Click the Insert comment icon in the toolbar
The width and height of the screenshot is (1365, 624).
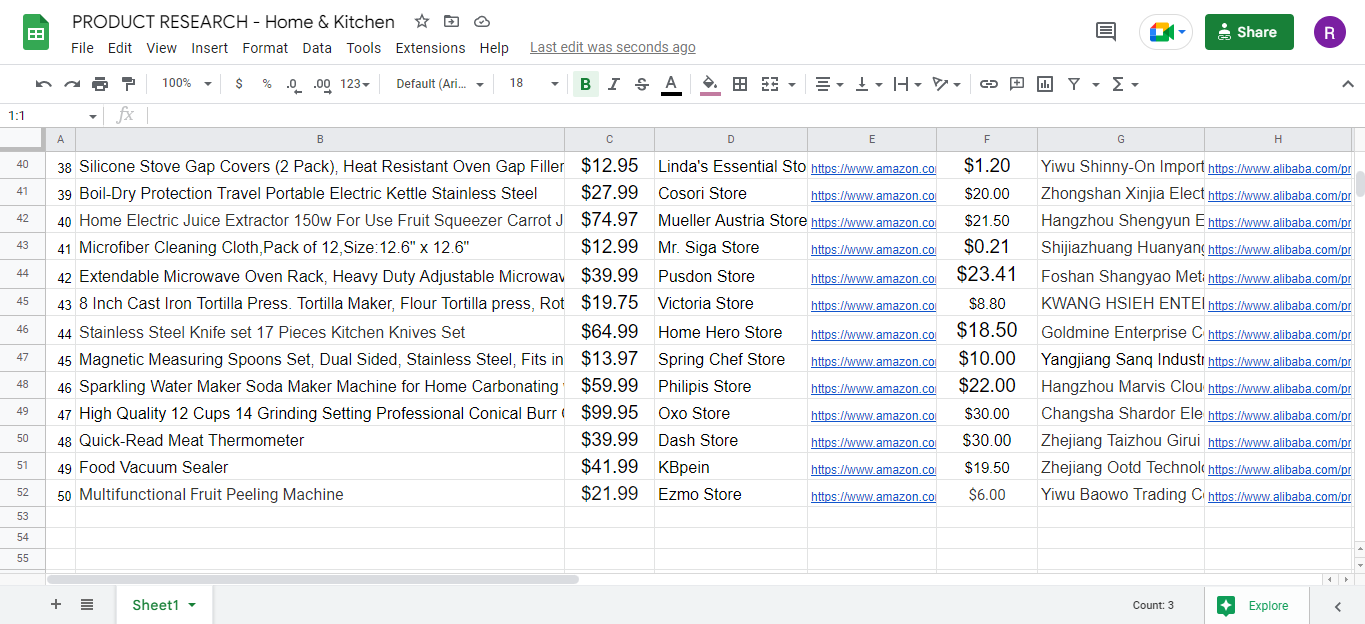click(1017, 84)
